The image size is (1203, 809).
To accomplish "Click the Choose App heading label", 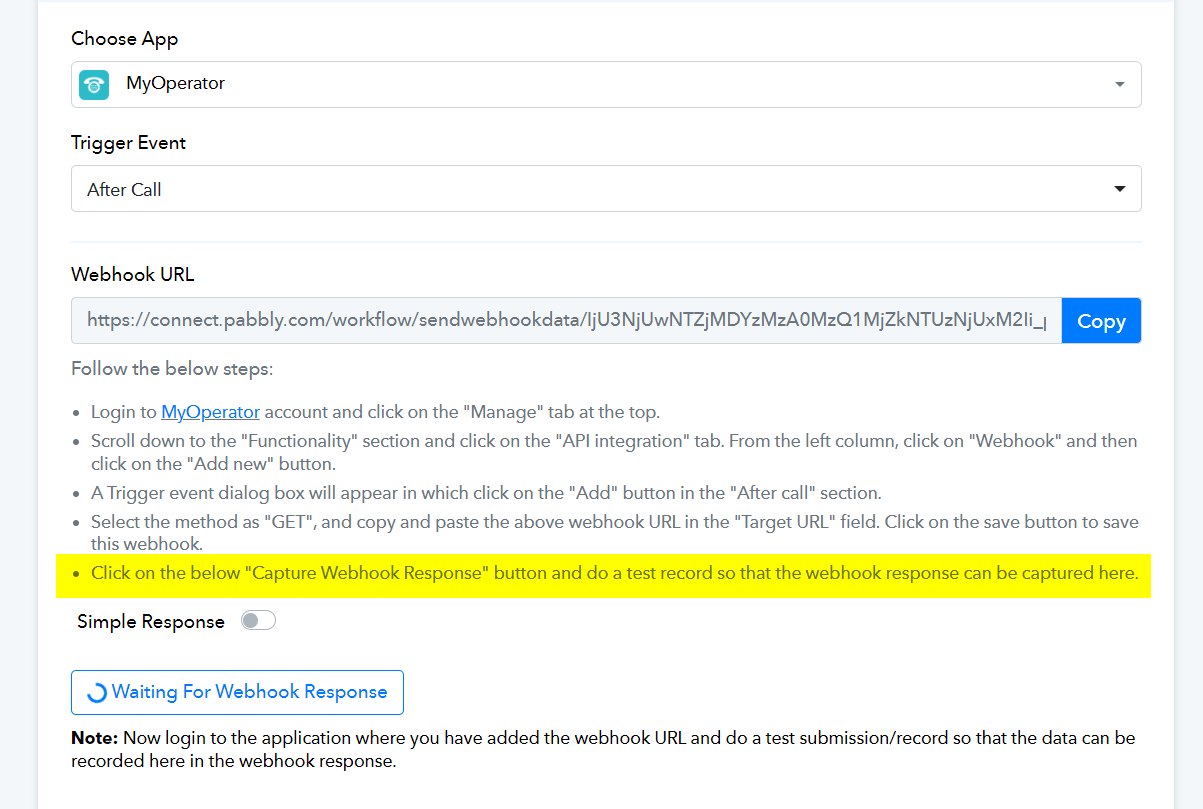I will (124, 39).
